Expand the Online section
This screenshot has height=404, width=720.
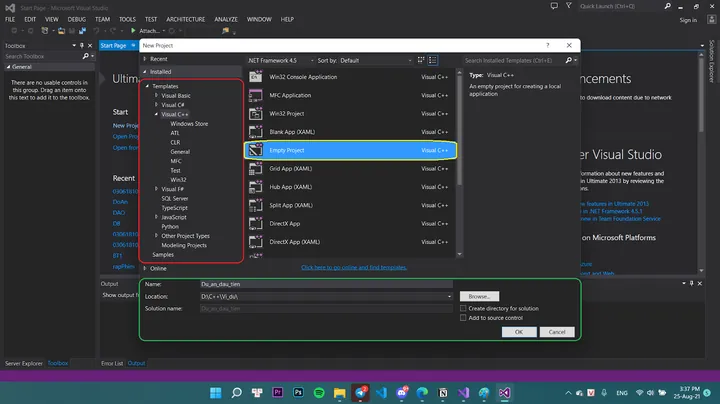point(145,268)
